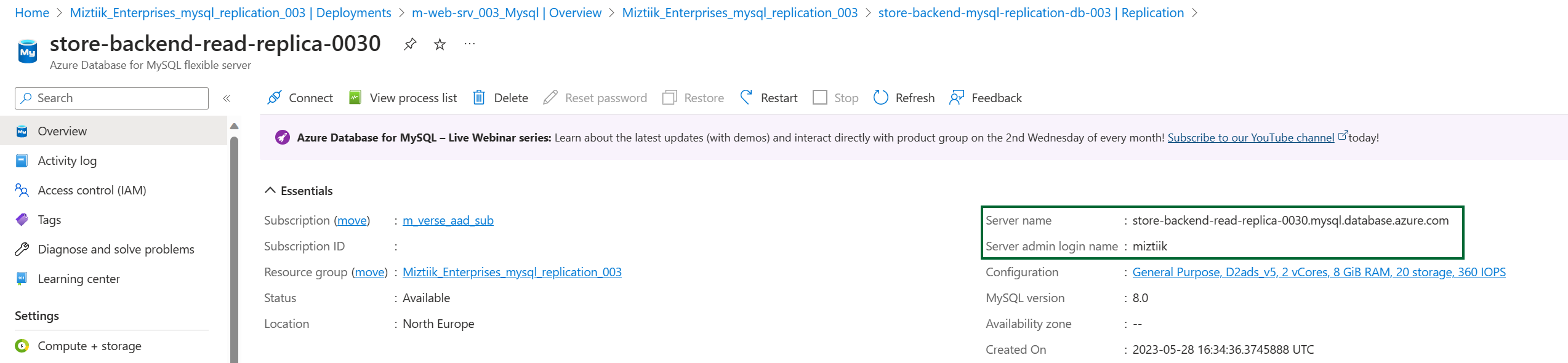Screen dimensions: 1568x363
Task: Click the external link icon after YouTube channel
Action: click(x=1343, y=135)
